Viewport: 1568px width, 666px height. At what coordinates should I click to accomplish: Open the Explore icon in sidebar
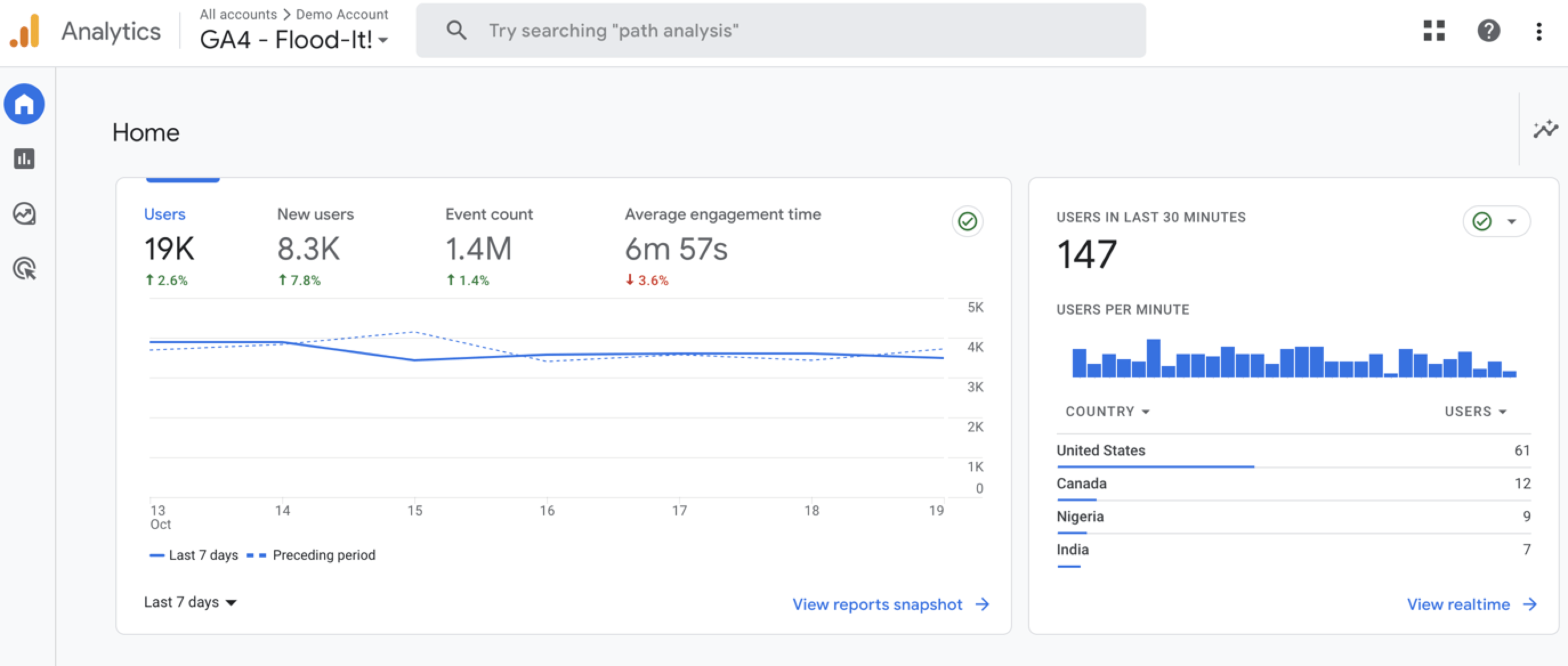tap(25, 213)
